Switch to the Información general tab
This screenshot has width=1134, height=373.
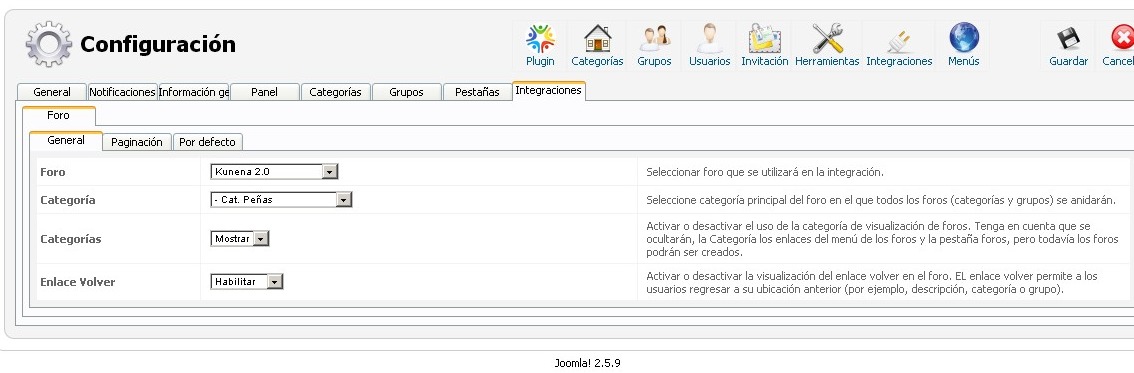[194, 92]
